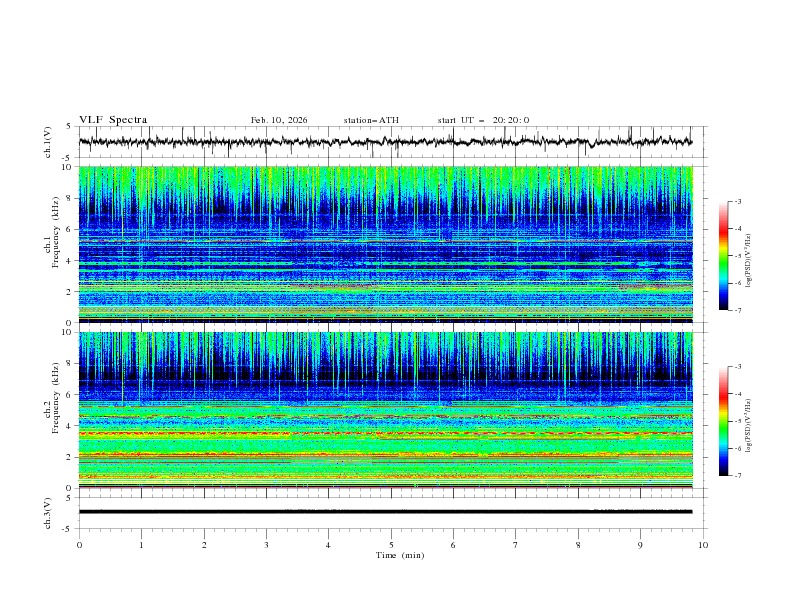Click time axis tick label '10'

(703, 545)
